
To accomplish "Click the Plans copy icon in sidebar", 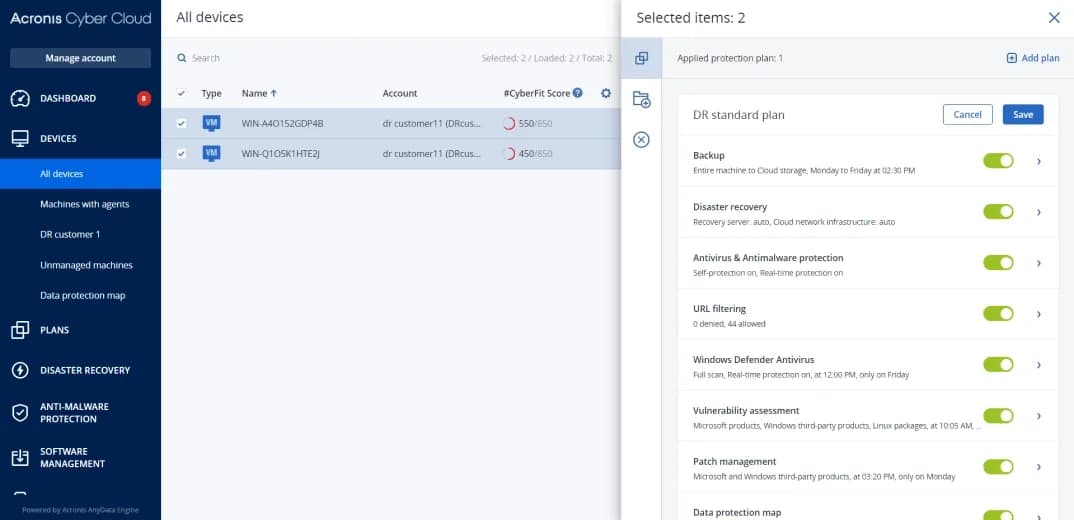I will [20, 330].
